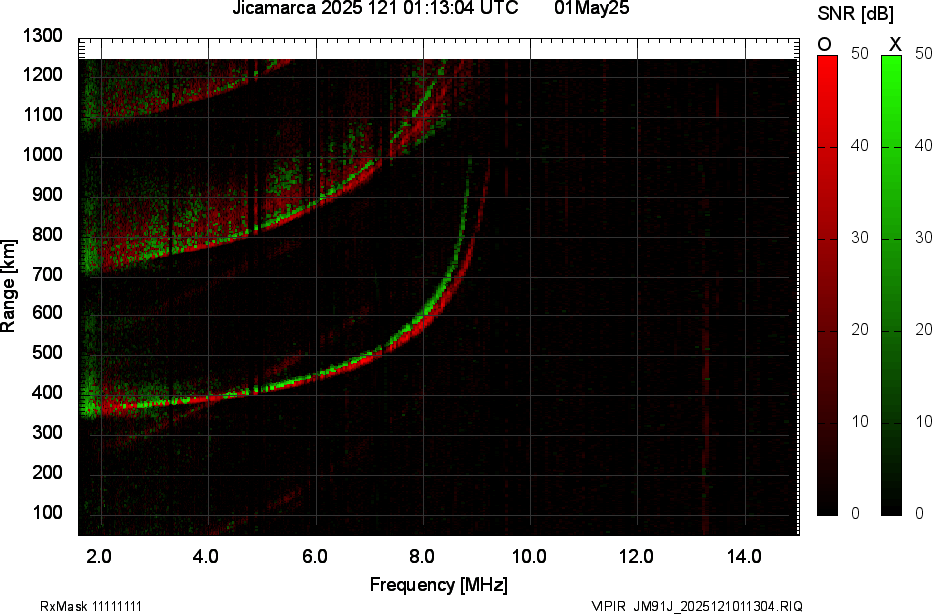Click the 900 range tick label

pos(47,194)
